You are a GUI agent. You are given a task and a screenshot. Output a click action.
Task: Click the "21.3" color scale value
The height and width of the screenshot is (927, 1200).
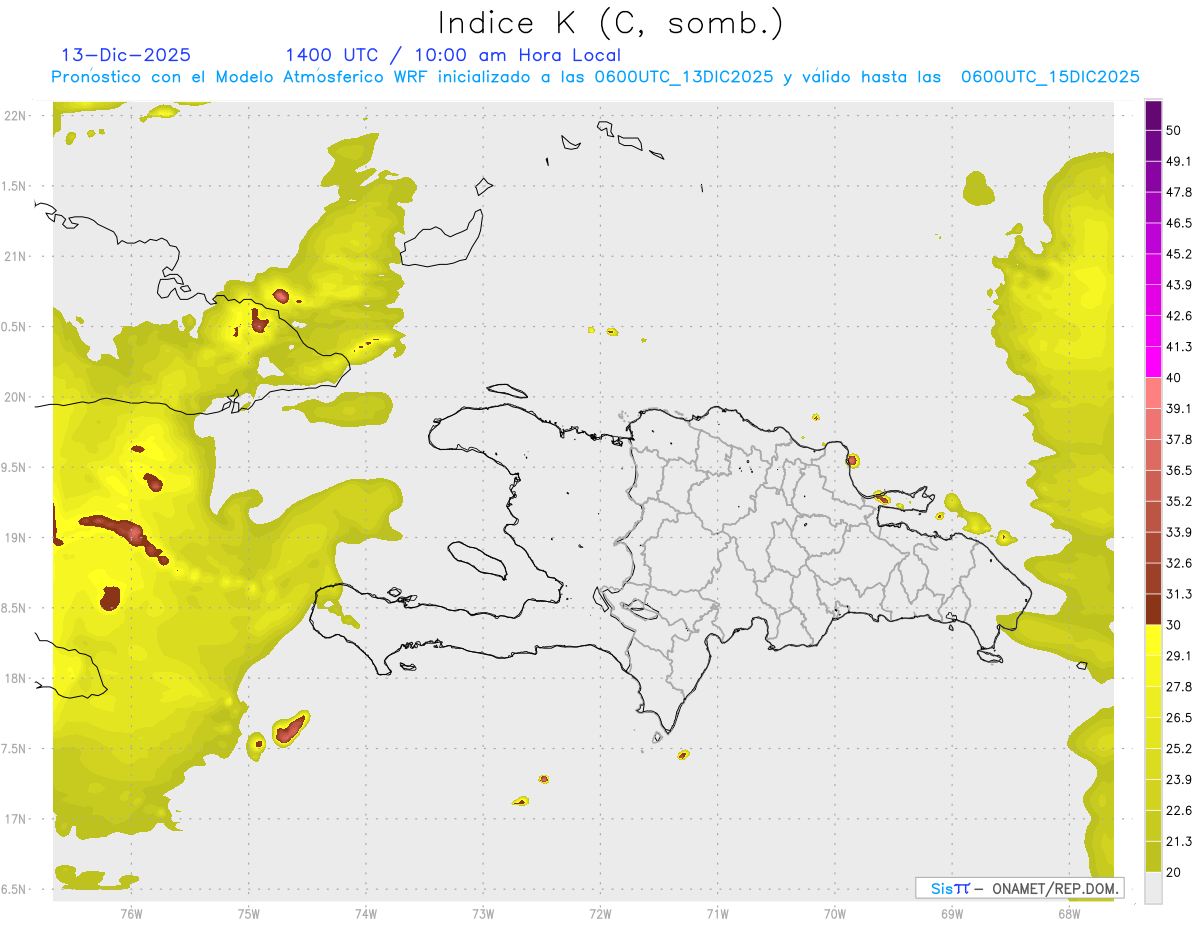coord(1178,842)
